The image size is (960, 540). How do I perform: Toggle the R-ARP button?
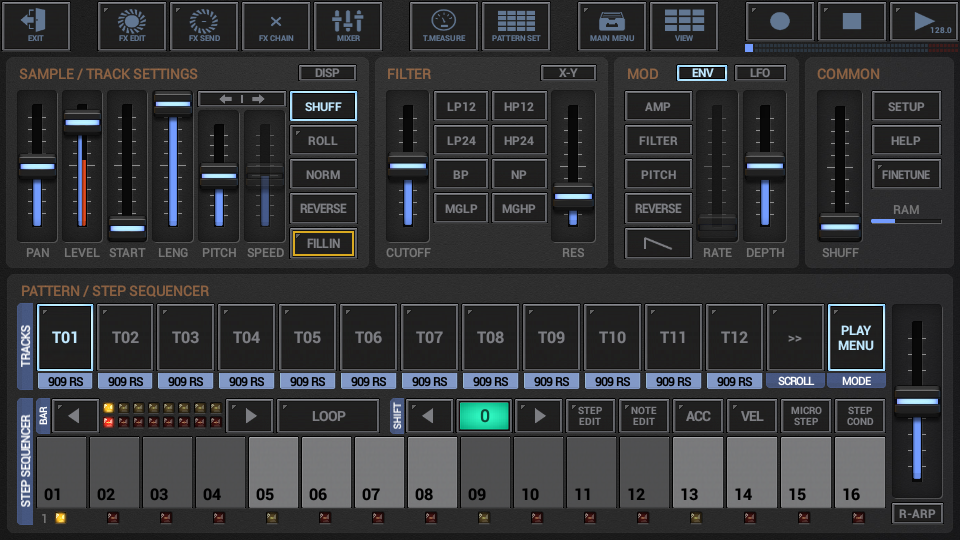917,514
